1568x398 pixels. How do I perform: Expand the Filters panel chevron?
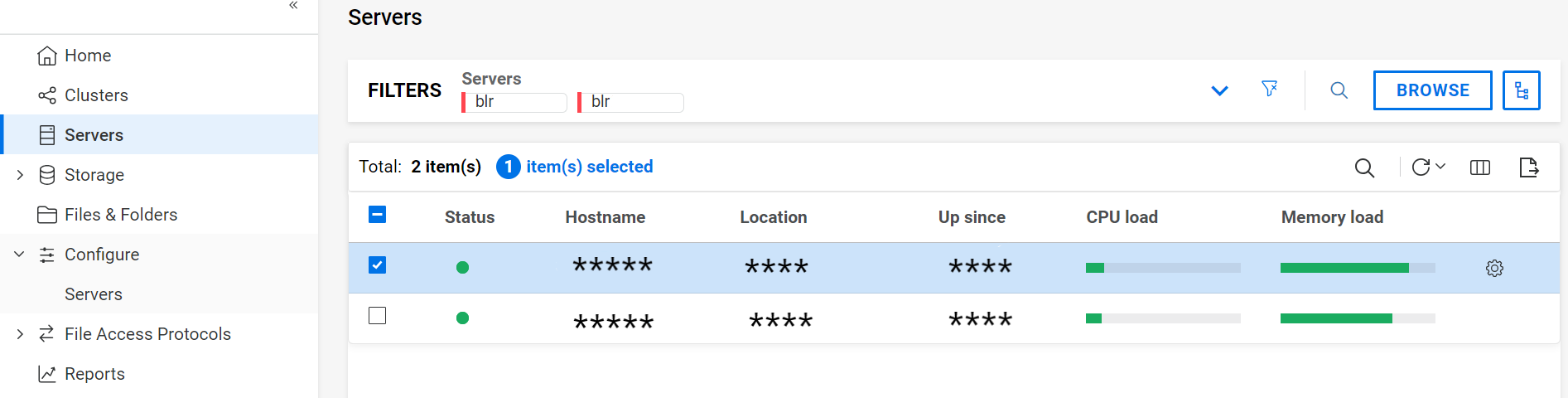click(x=1219, y=90)
